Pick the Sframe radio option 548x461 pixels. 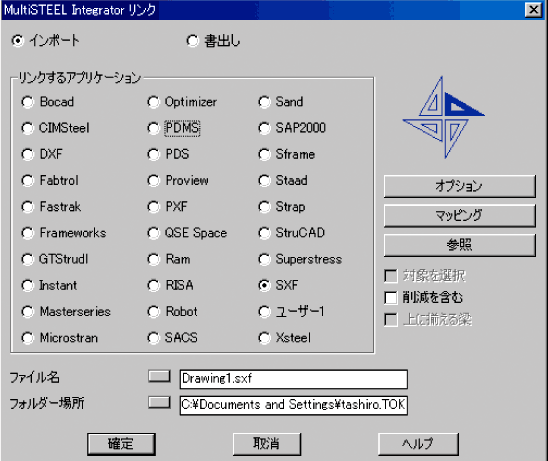pos(264,154)
